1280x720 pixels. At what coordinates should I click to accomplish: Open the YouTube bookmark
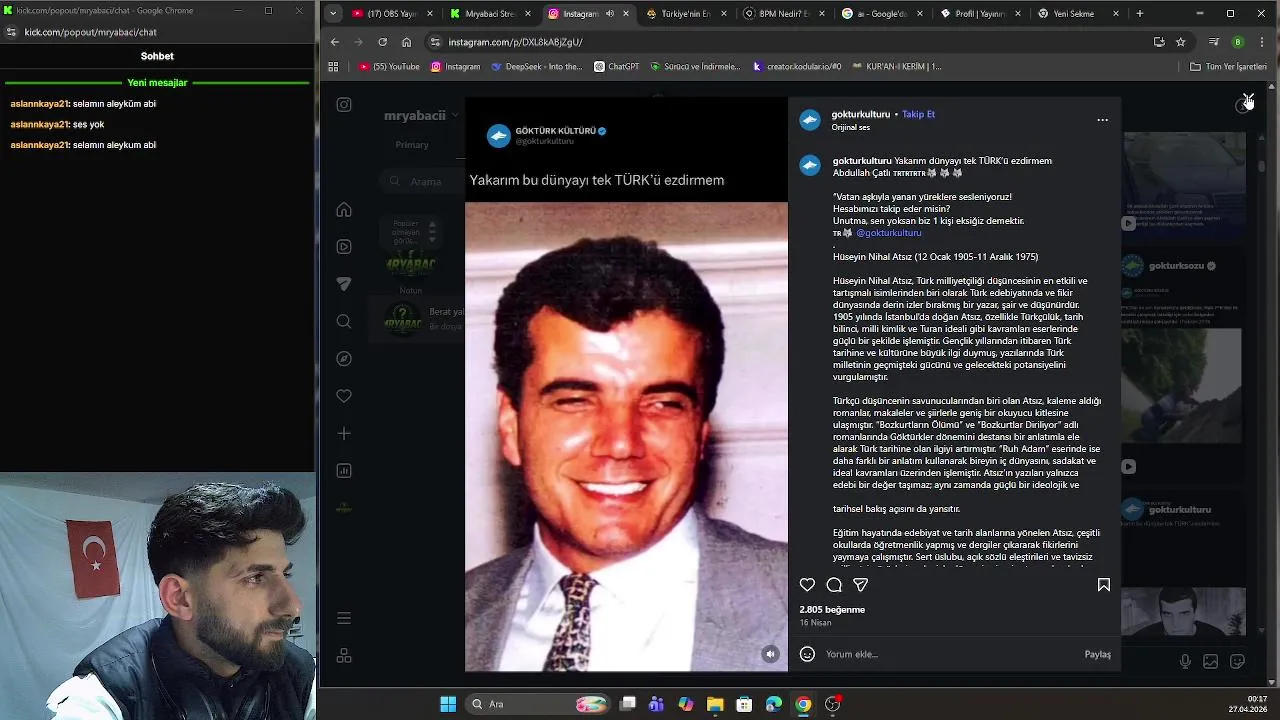[x=388, y=67]
